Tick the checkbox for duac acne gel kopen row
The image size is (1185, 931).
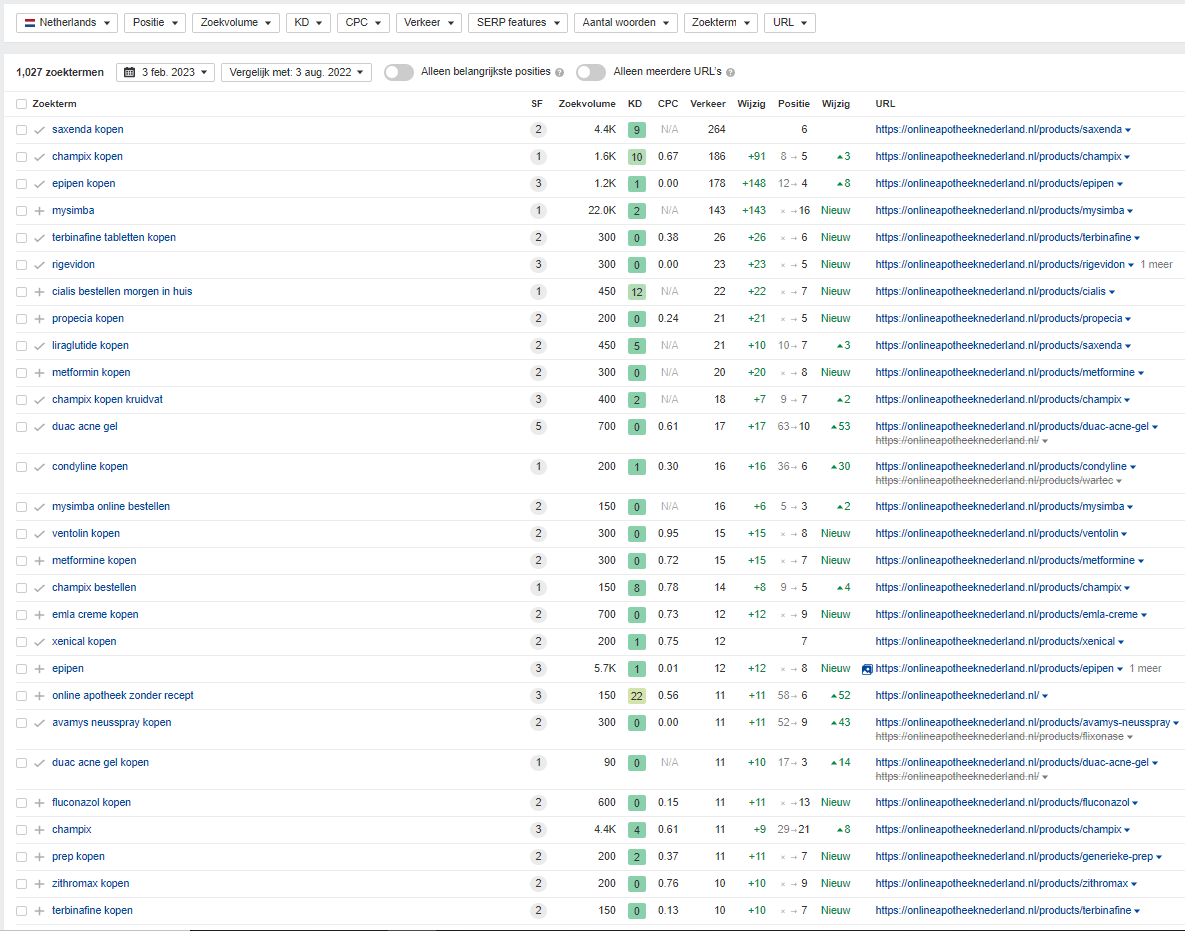point(21,763)
